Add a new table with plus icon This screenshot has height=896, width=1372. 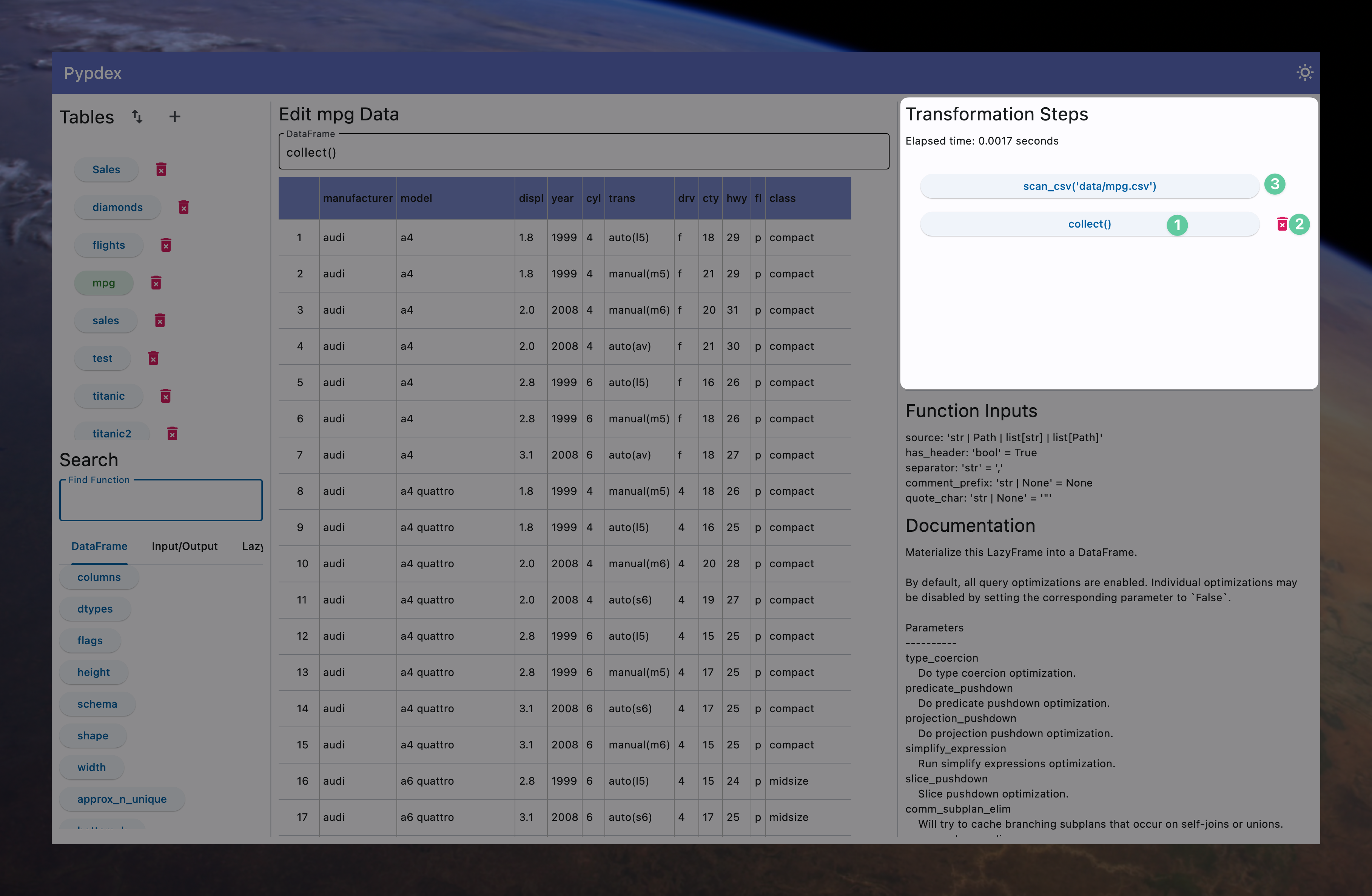pos(174,116)
